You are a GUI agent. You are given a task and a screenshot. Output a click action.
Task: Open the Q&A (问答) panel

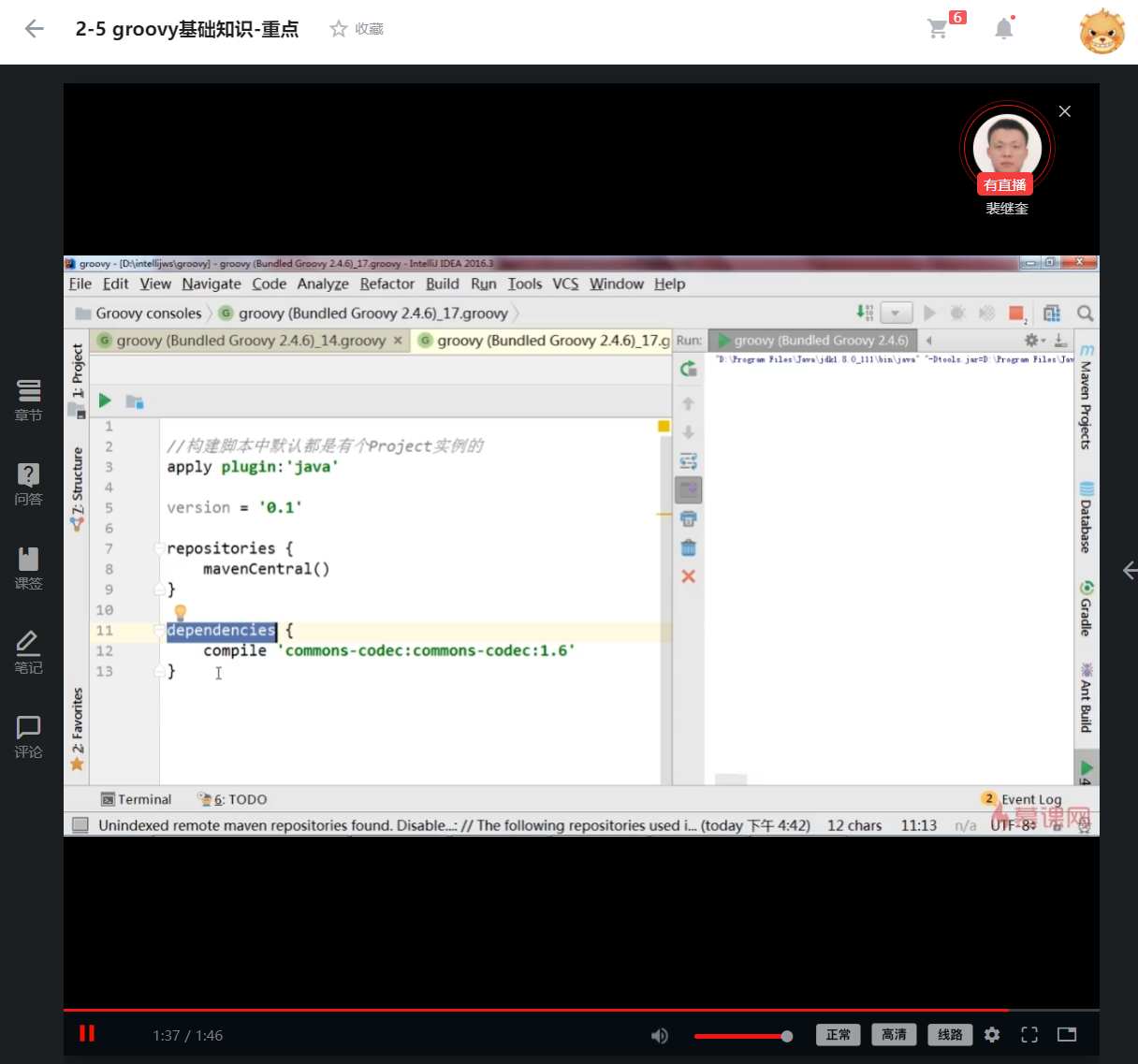pyautogui.click(x=29, y=484)
